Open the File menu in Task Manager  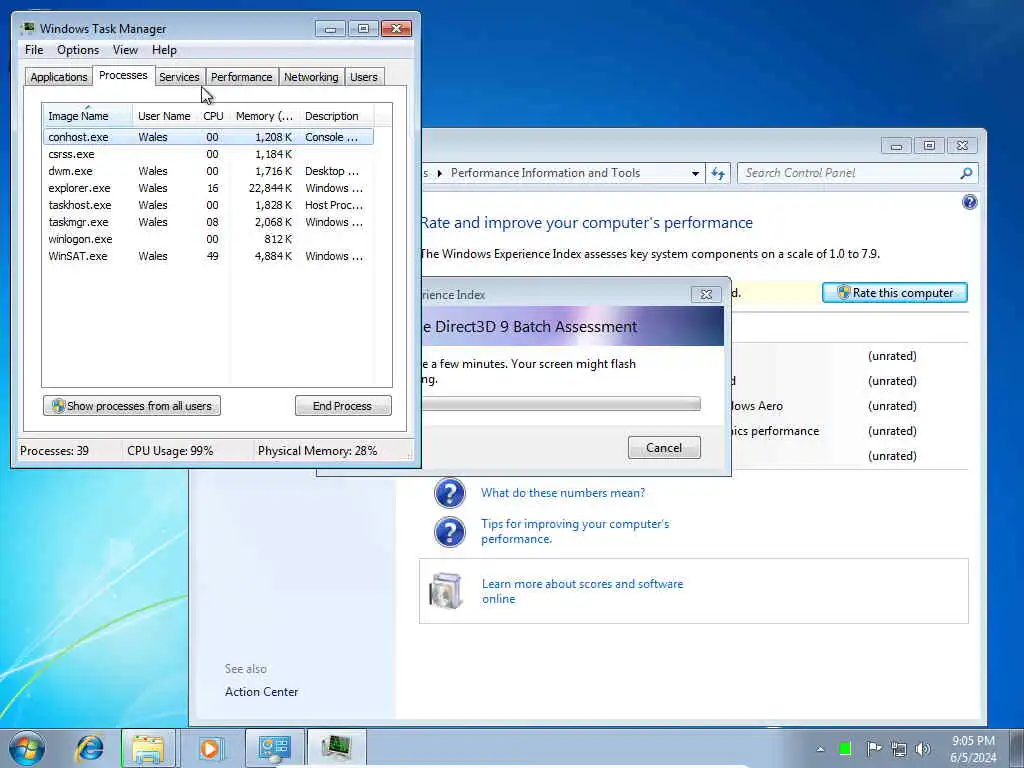point(34,50)
